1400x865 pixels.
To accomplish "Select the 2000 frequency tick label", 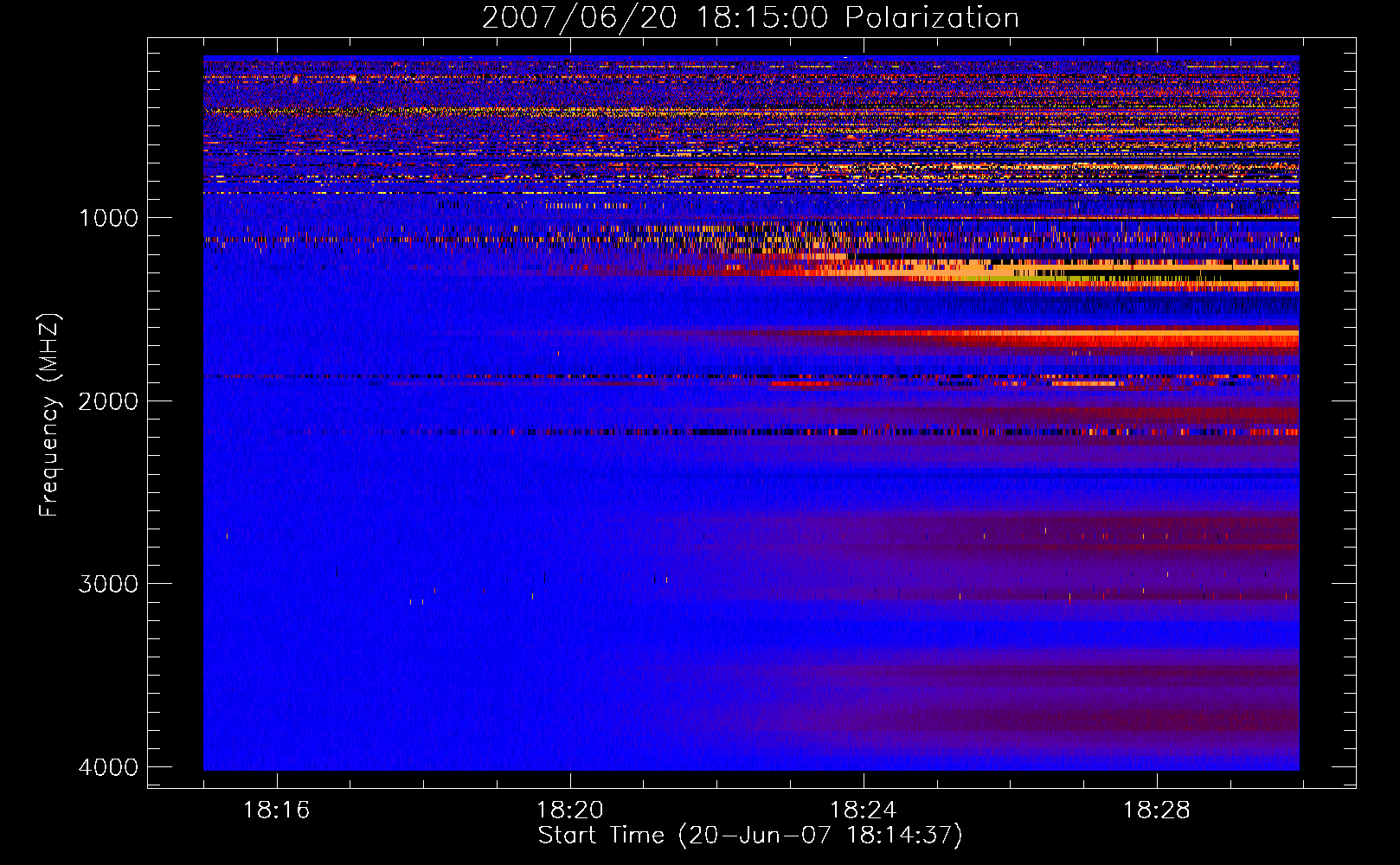I will pyautogui.click(x=108, y=400).
